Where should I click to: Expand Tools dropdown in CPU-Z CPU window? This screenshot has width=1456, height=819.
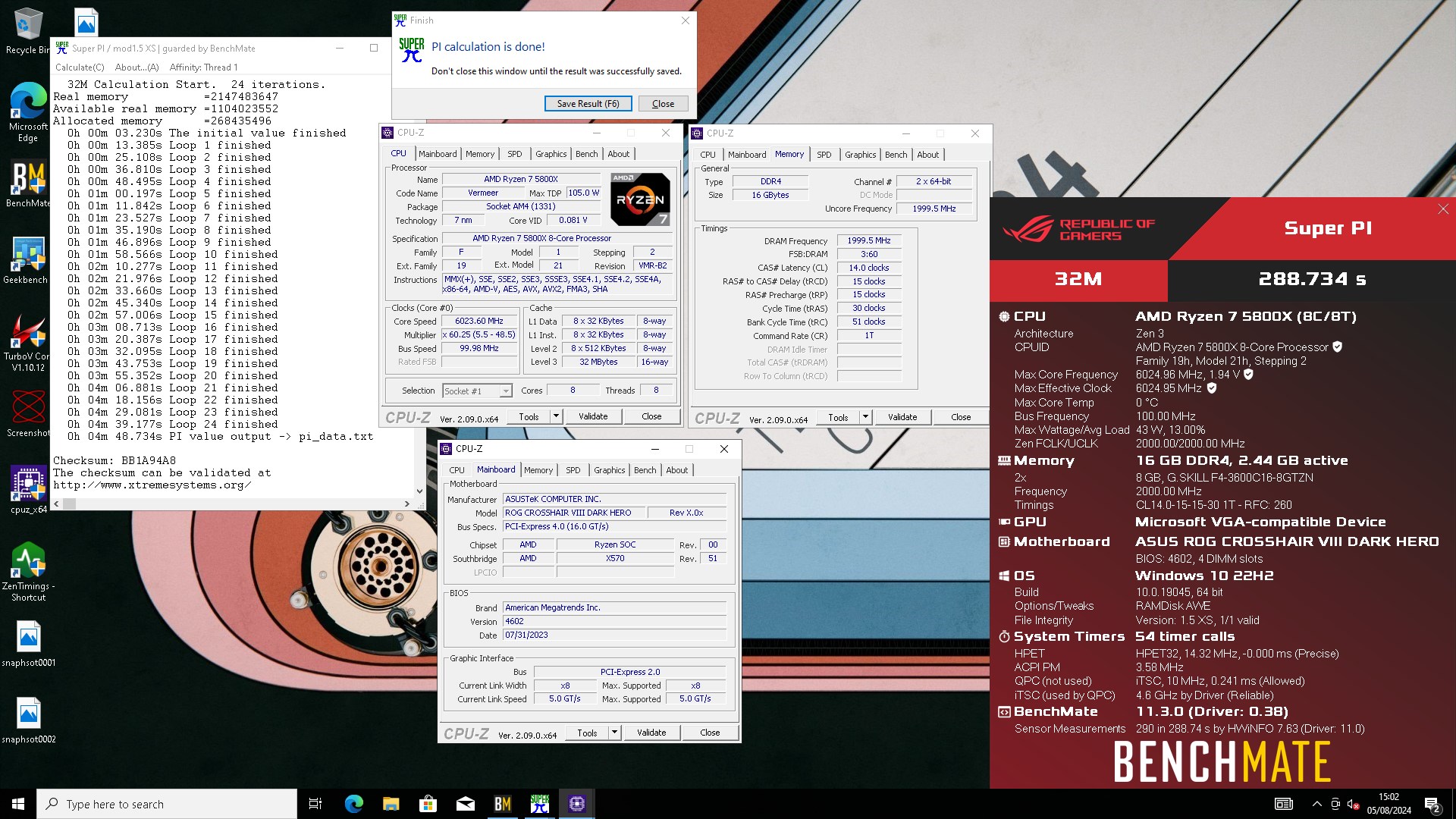click(x=556, y=416)
